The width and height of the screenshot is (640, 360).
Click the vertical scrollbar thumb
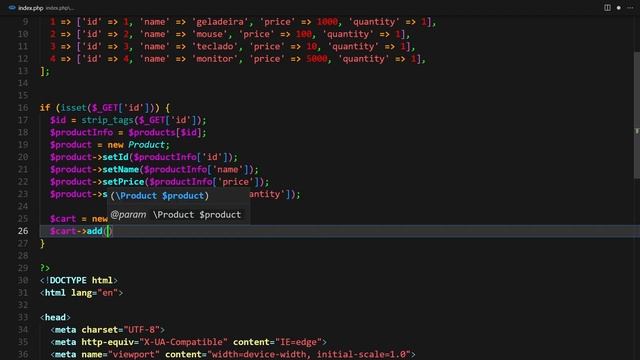tap(637, 115)
